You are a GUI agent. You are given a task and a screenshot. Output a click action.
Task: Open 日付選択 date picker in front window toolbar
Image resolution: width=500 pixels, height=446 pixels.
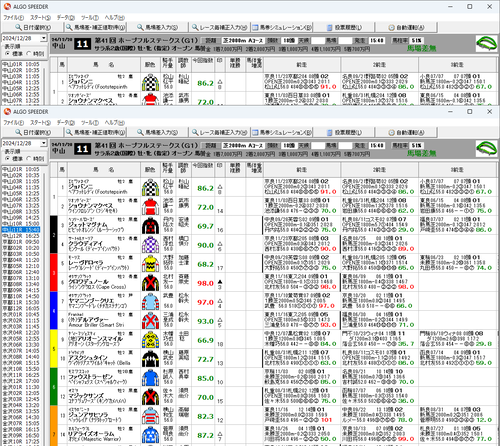[x=33, y=132]
